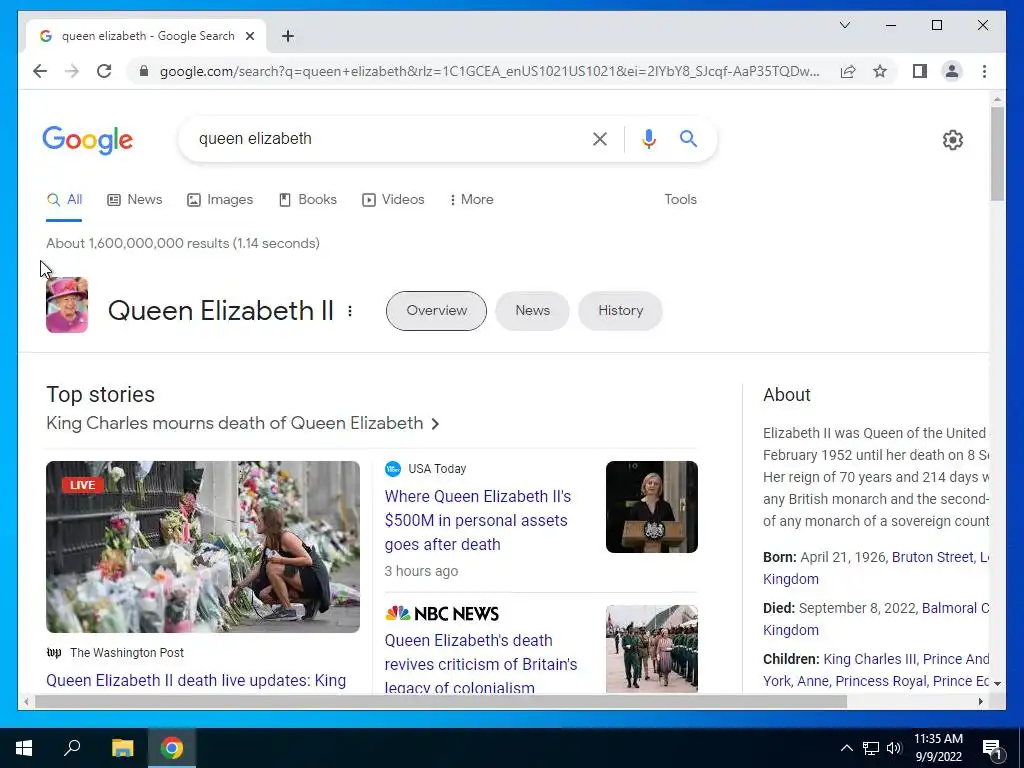The height and width of the screenshot is (768, 1024).
Task: Switch to the Videos search tab
Action: (x=393, y=199)
